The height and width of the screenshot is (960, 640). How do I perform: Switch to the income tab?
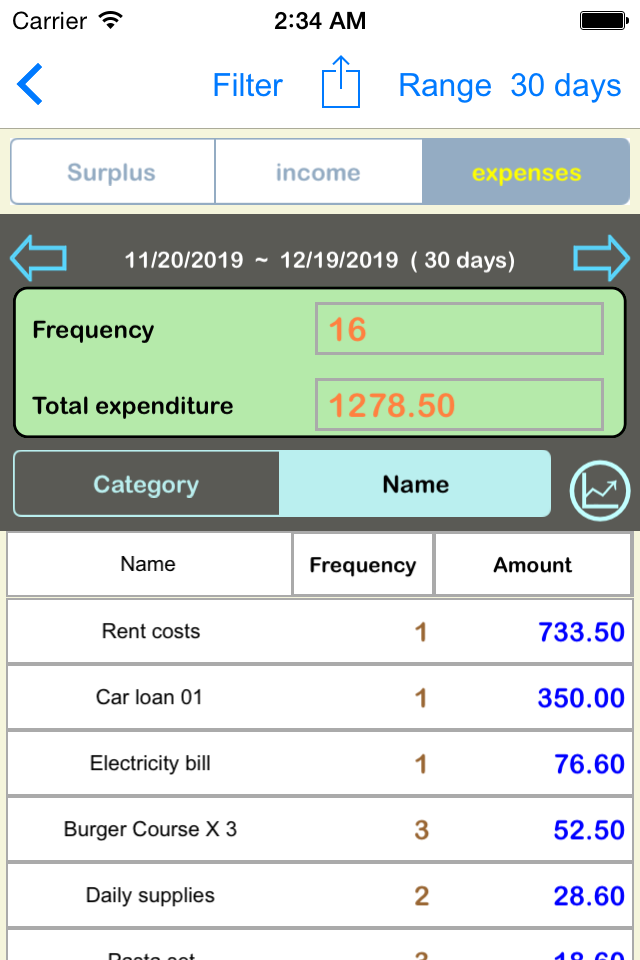318,171
